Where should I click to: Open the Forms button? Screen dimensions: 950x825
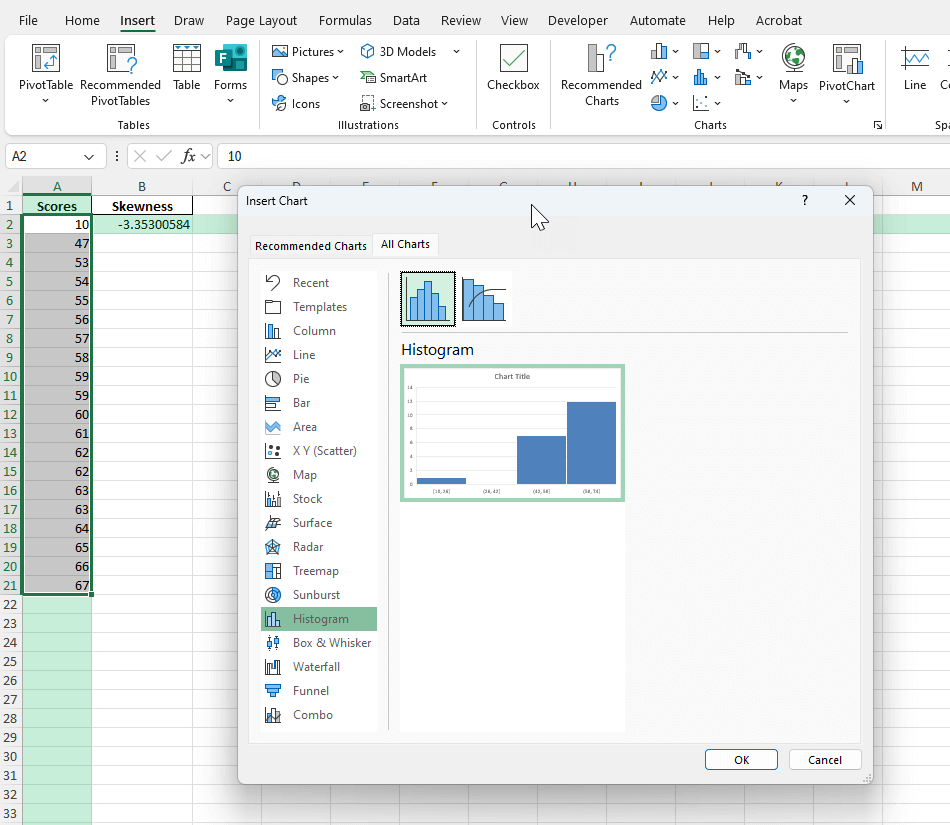click(x=230, y=74)
